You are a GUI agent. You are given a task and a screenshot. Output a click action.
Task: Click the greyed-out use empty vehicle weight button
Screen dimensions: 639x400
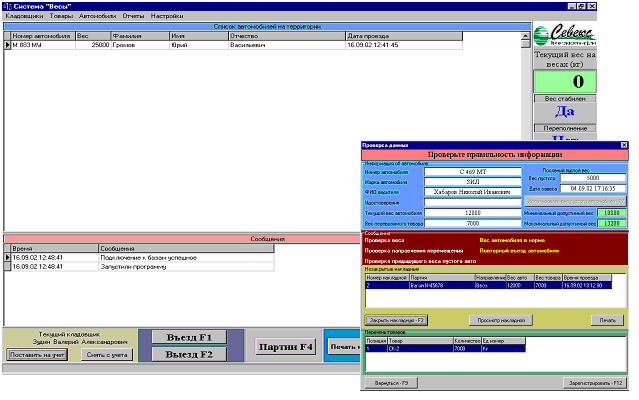(575, 201)
